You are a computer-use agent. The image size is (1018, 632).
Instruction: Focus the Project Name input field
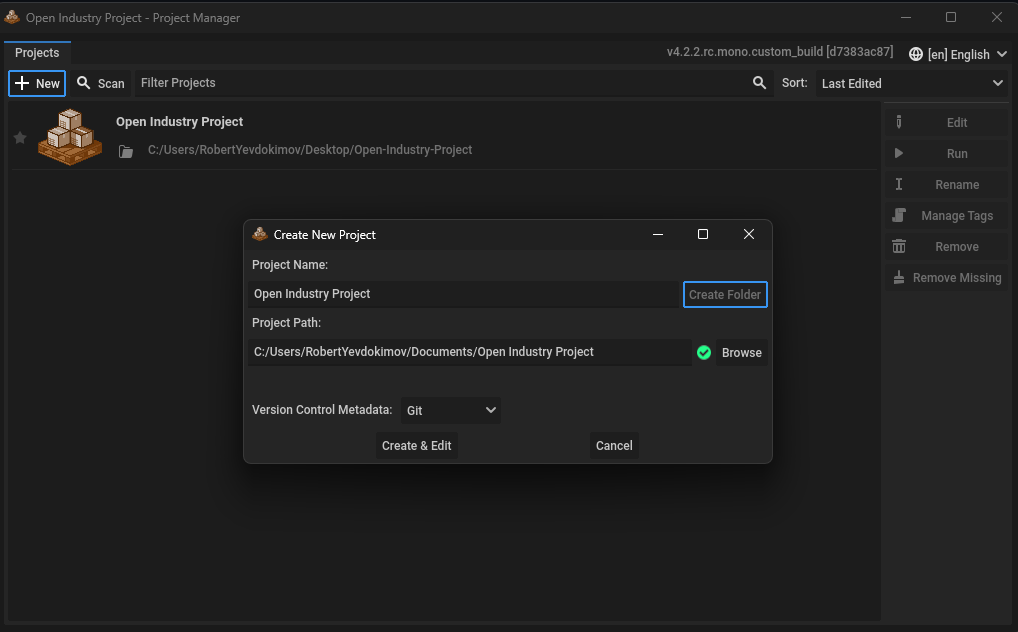(x=464, y=294)
